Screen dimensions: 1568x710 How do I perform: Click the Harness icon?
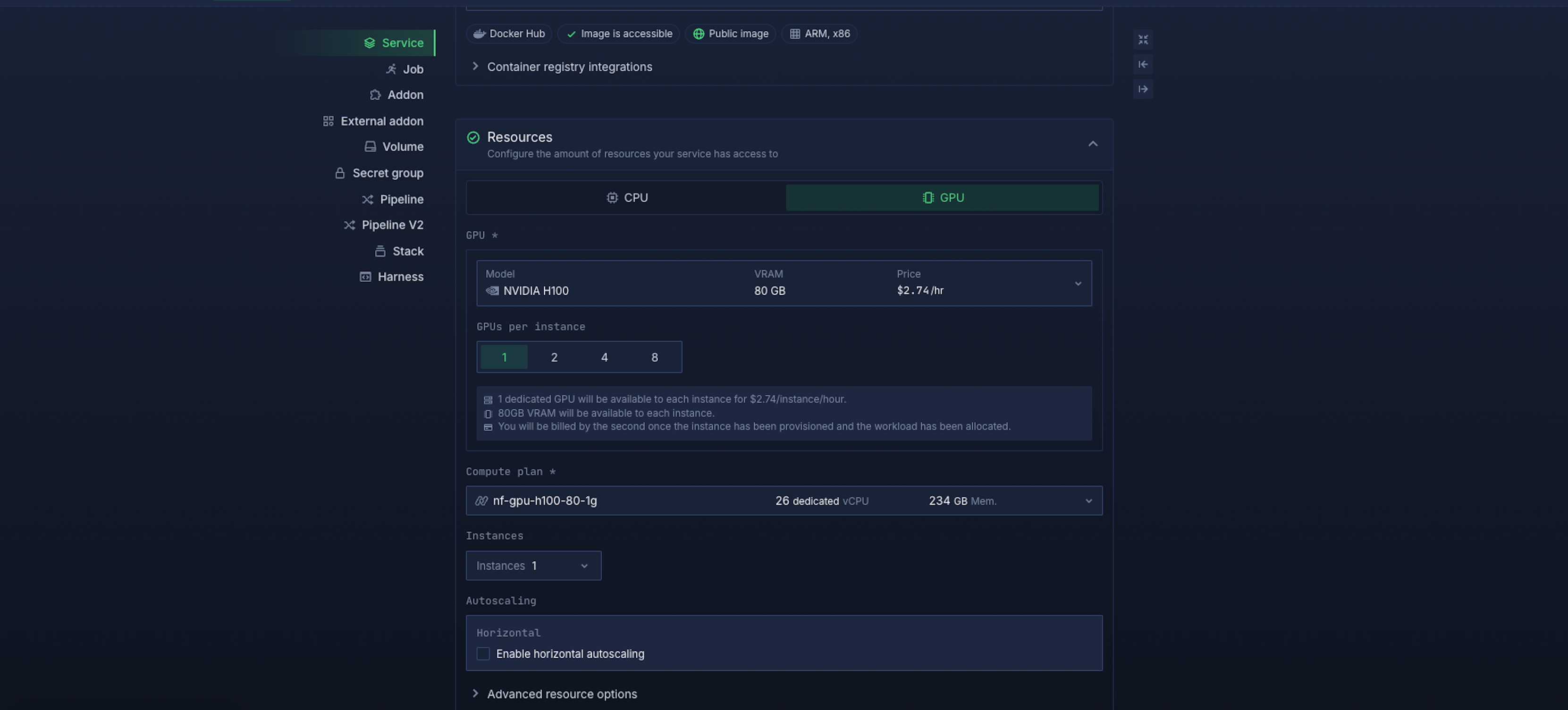(365, 277)
